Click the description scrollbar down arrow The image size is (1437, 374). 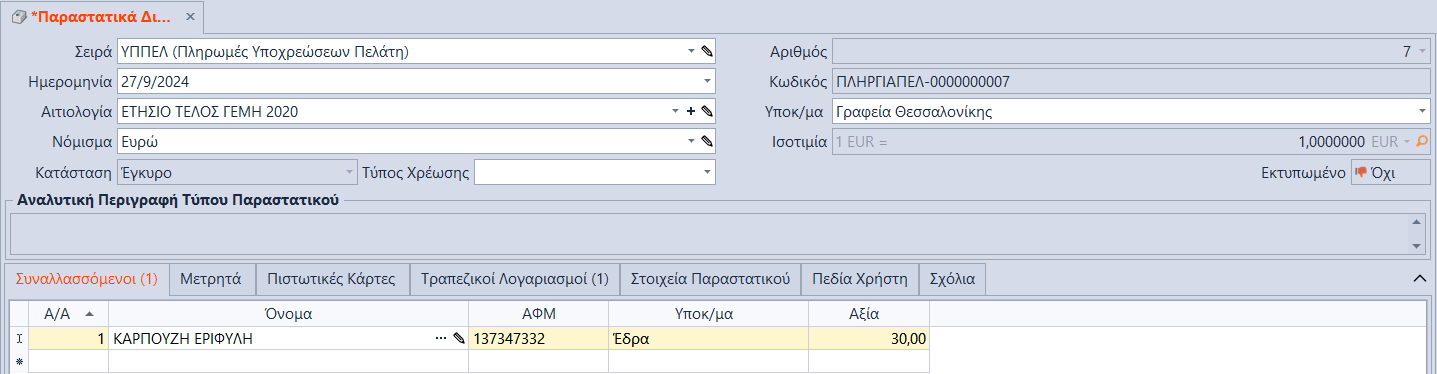(x=1416, y=245)
